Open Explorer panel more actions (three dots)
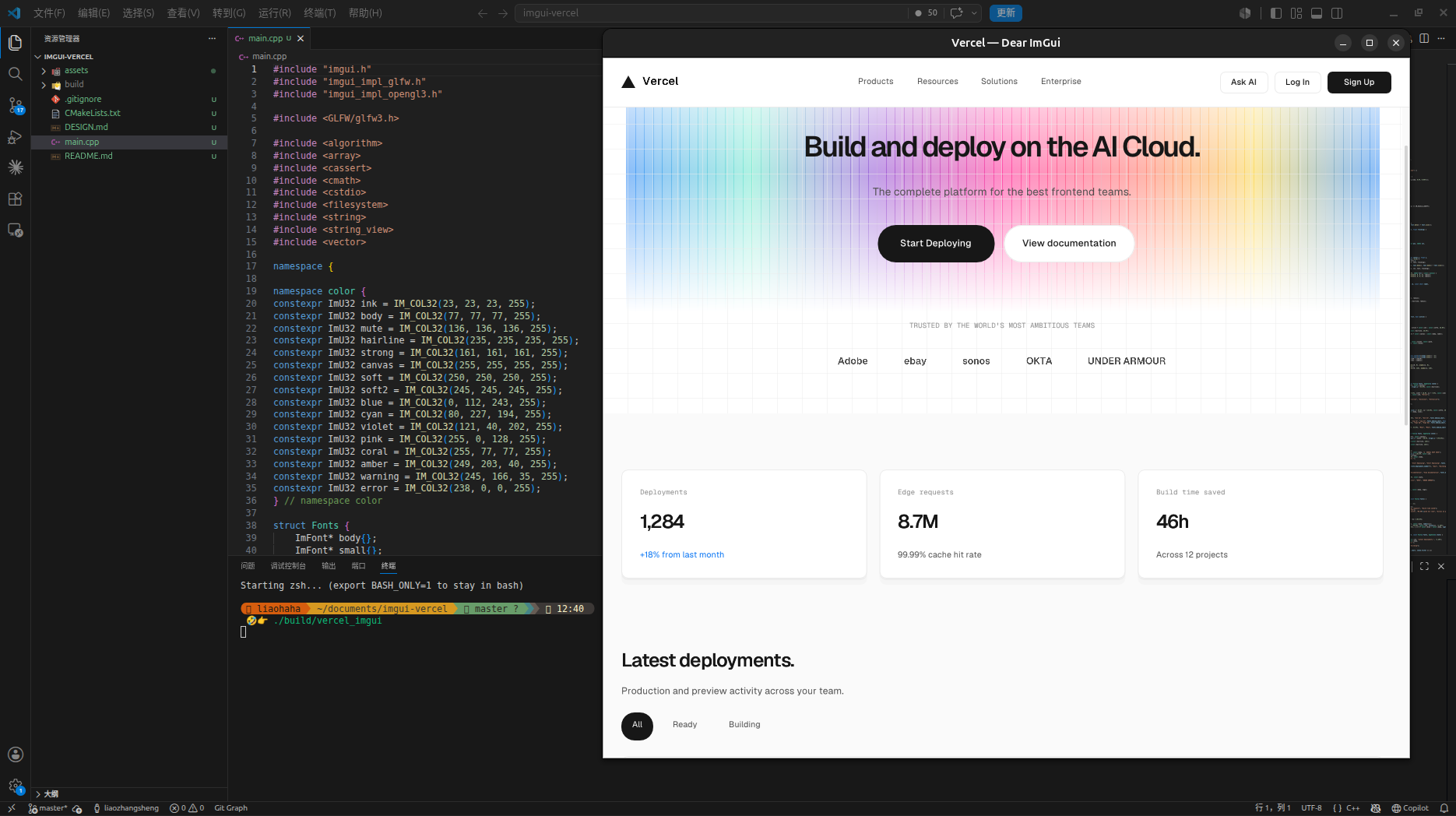1456x816 pixels. [x=212, y=38]
